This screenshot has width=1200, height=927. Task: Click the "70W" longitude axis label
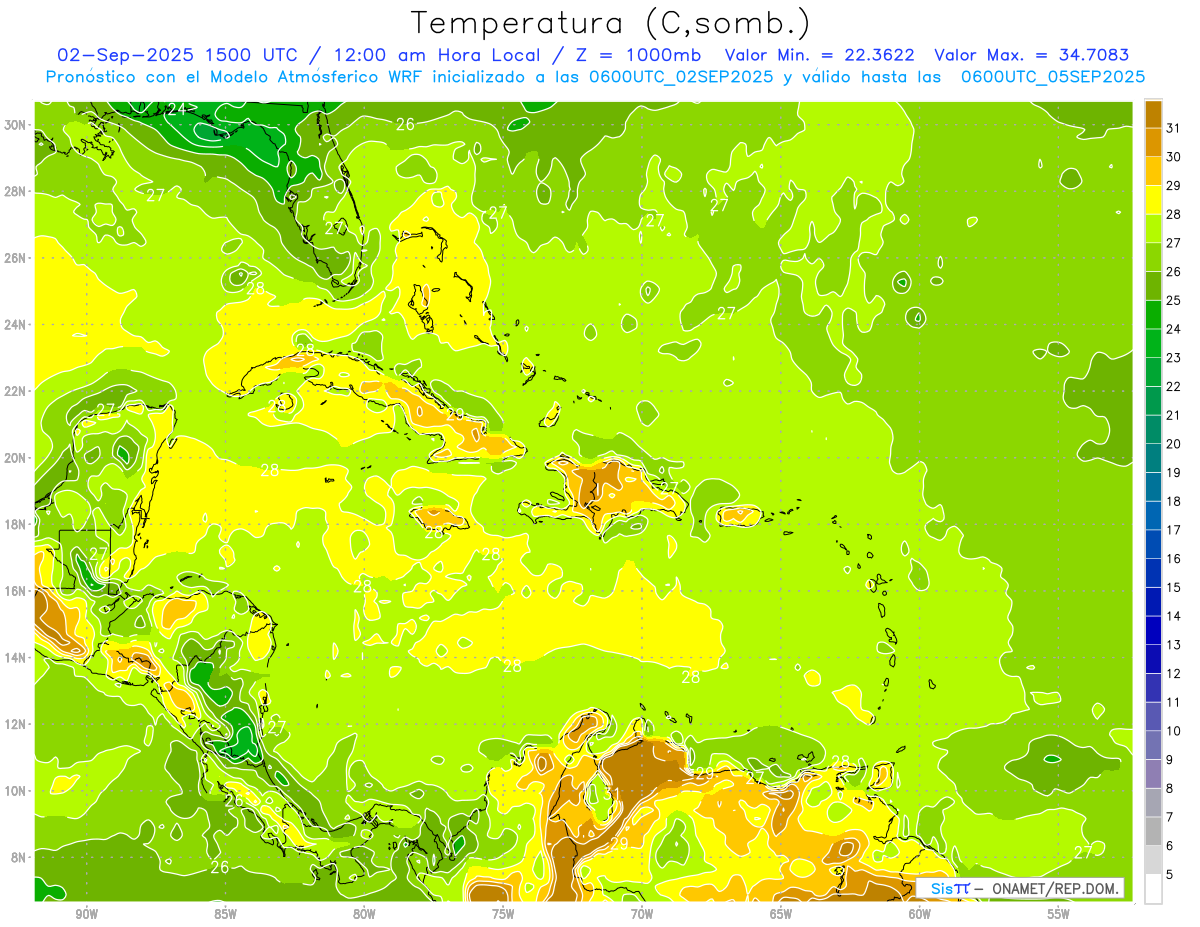click(642, 913)
